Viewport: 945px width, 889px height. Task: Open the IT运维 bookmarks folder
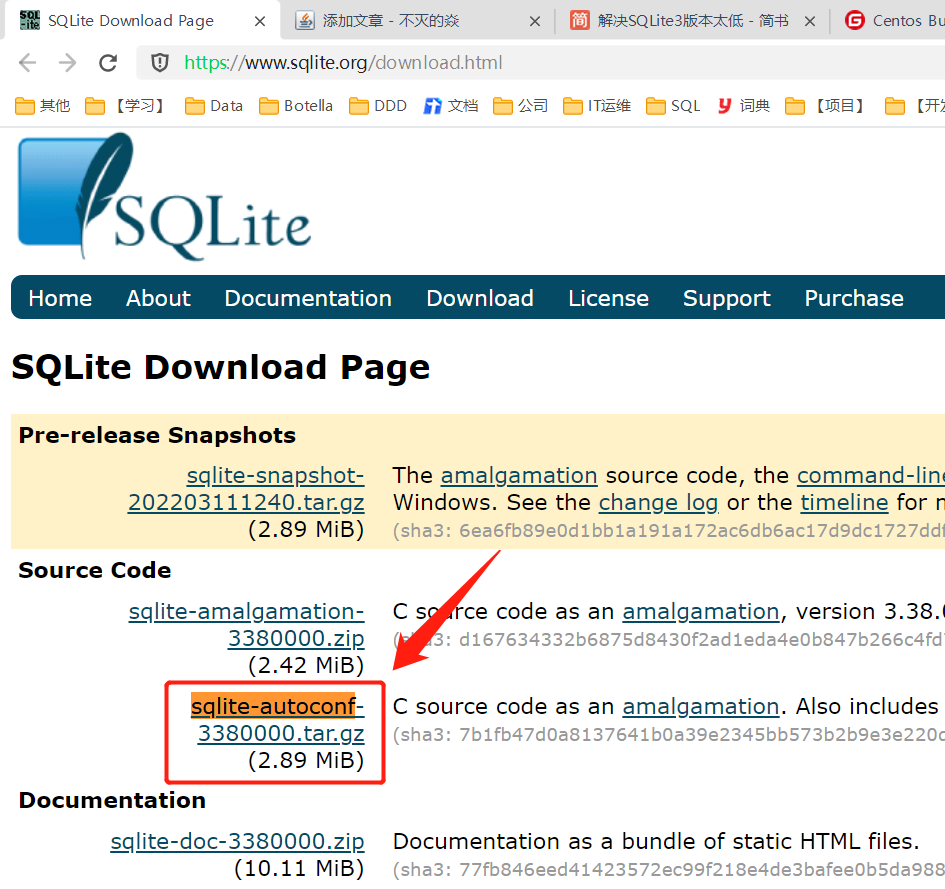597,106
